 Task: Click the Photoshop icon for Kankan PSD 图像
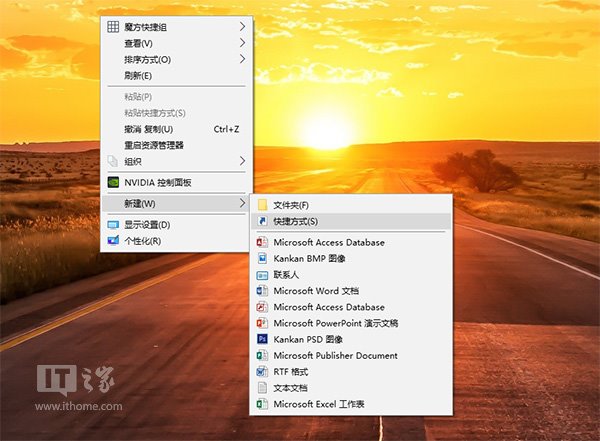coord(262,339)
